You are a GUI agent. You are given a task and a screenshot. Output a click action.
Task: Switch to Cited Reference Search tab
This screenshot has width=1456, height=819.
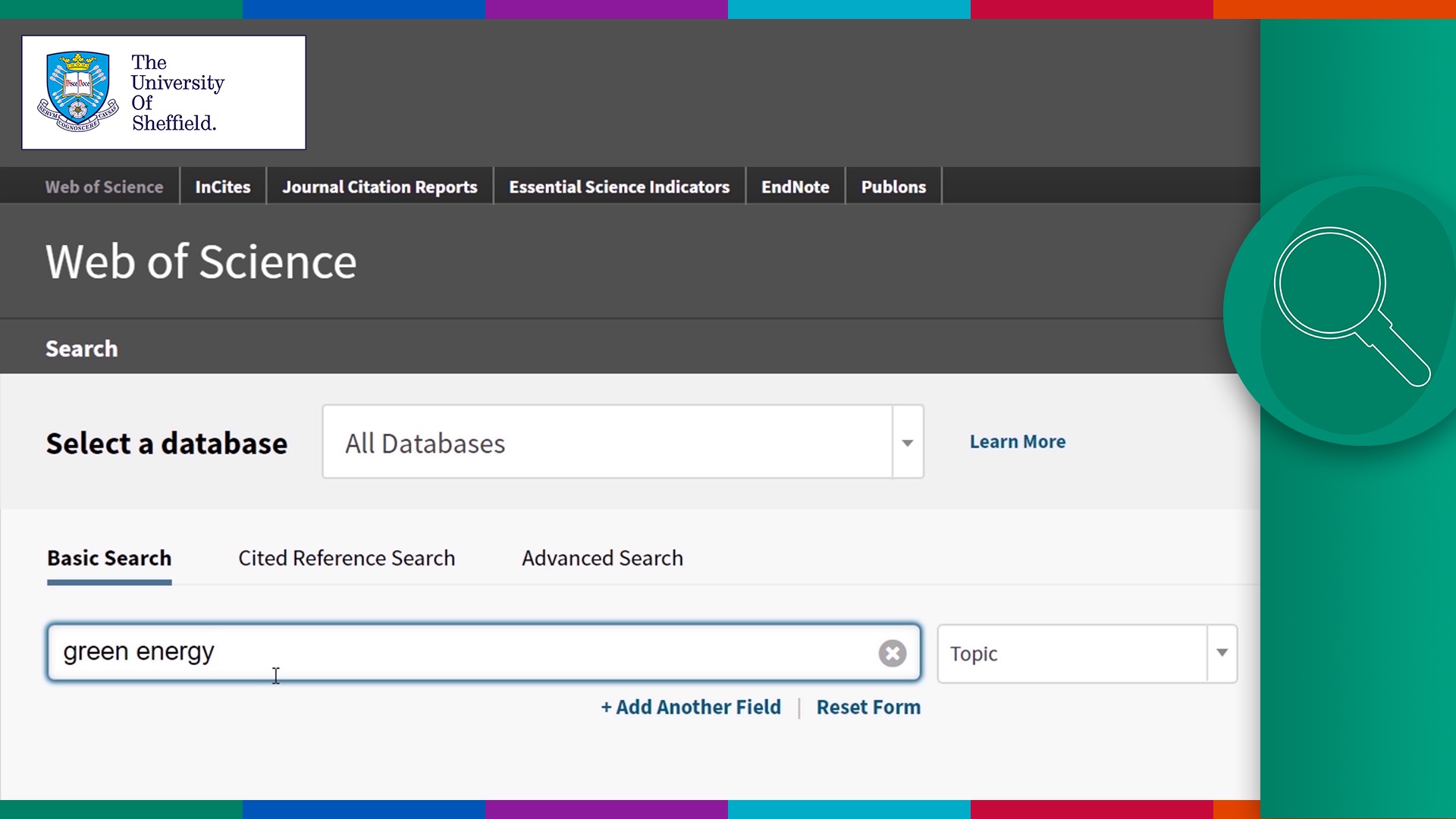pos(347,558)
